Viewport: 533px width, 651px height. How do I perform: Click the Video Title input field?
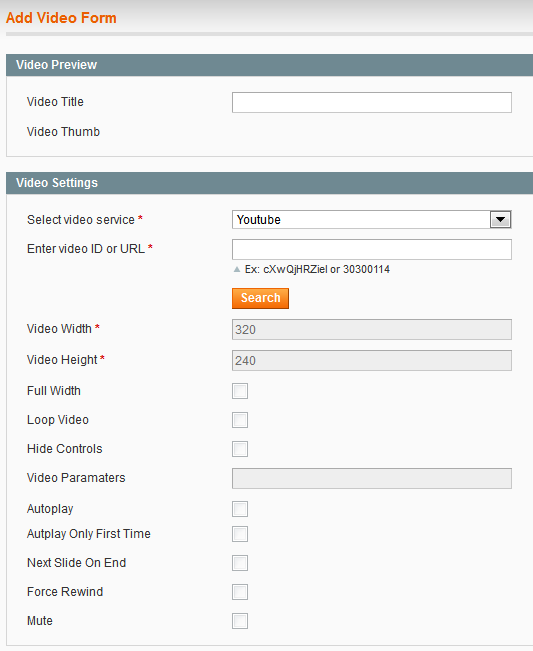(x=372, y=103)
